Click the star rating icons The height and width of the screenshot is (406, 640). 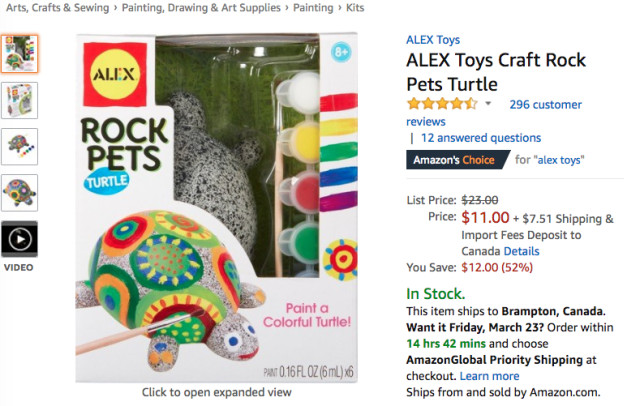click(x=441, y=104)
